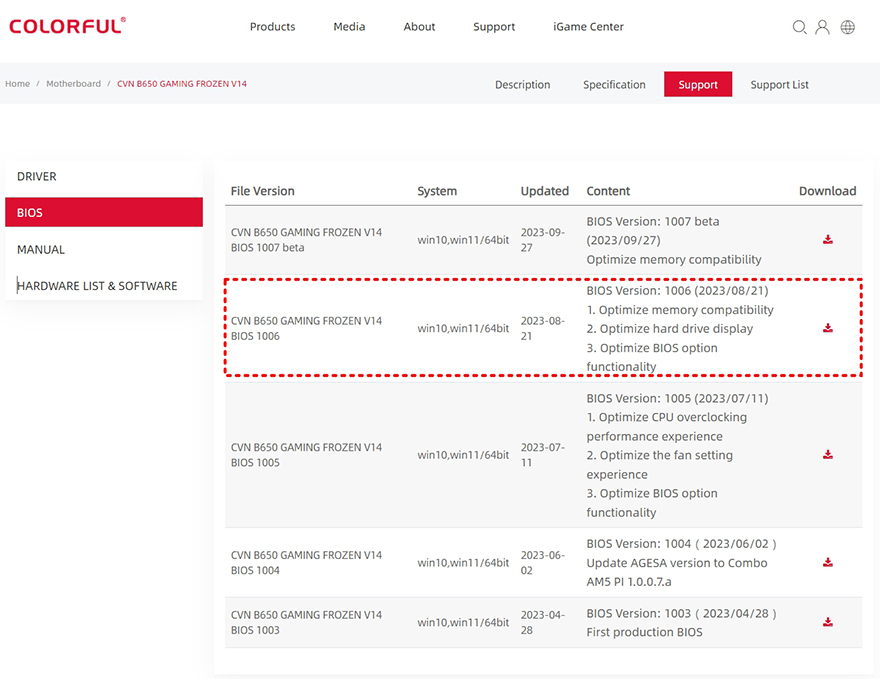The image size is (880, 679).
Task: Go to Home breadcrumb
Action: [x=17, y=84]
